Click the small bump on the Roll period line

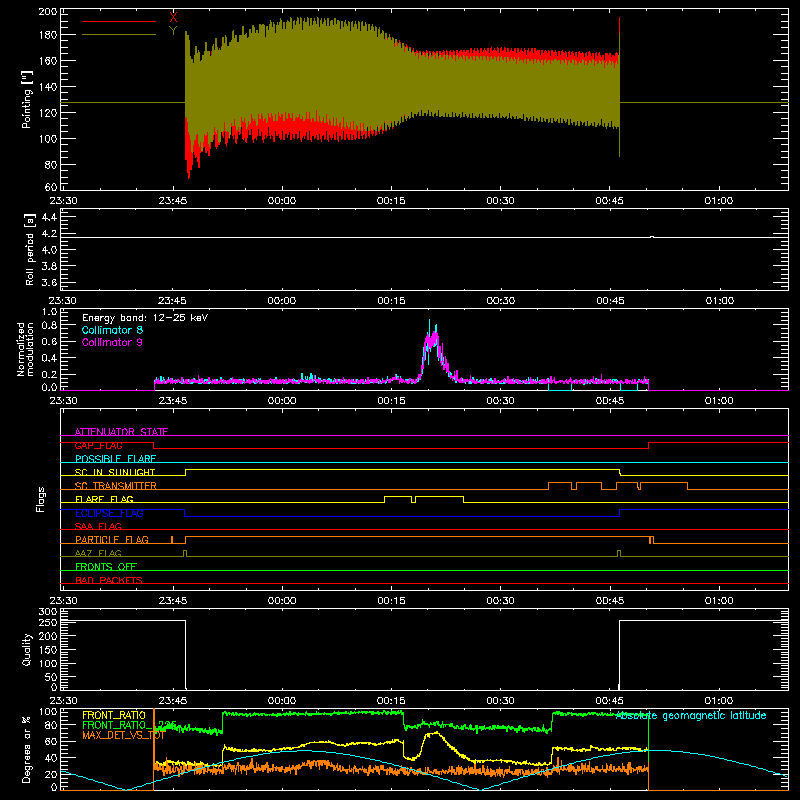coord(652,237)
